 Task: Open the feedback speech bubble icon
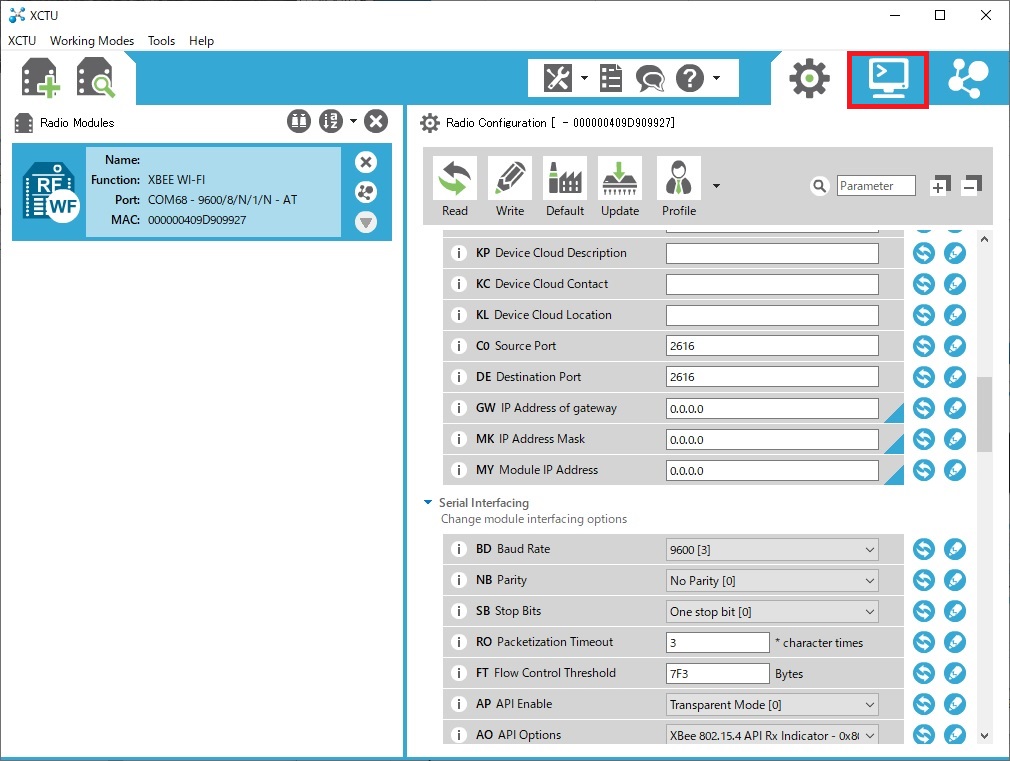[x=650, y=78]
